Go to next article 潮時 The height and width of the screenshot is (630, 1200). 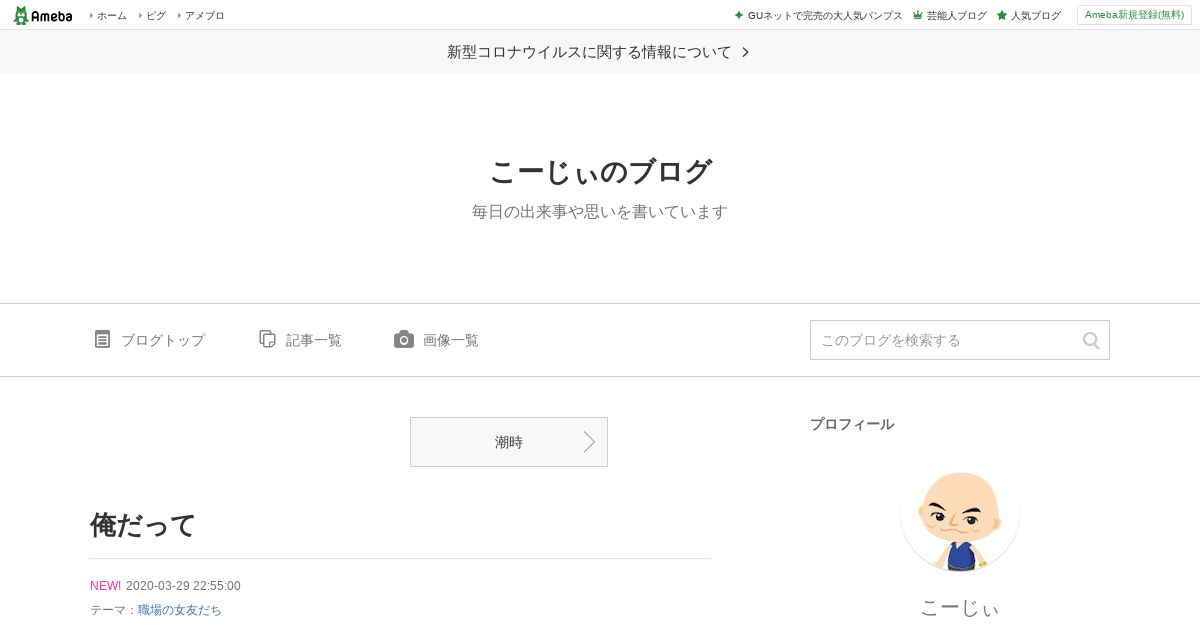point(509,442)
